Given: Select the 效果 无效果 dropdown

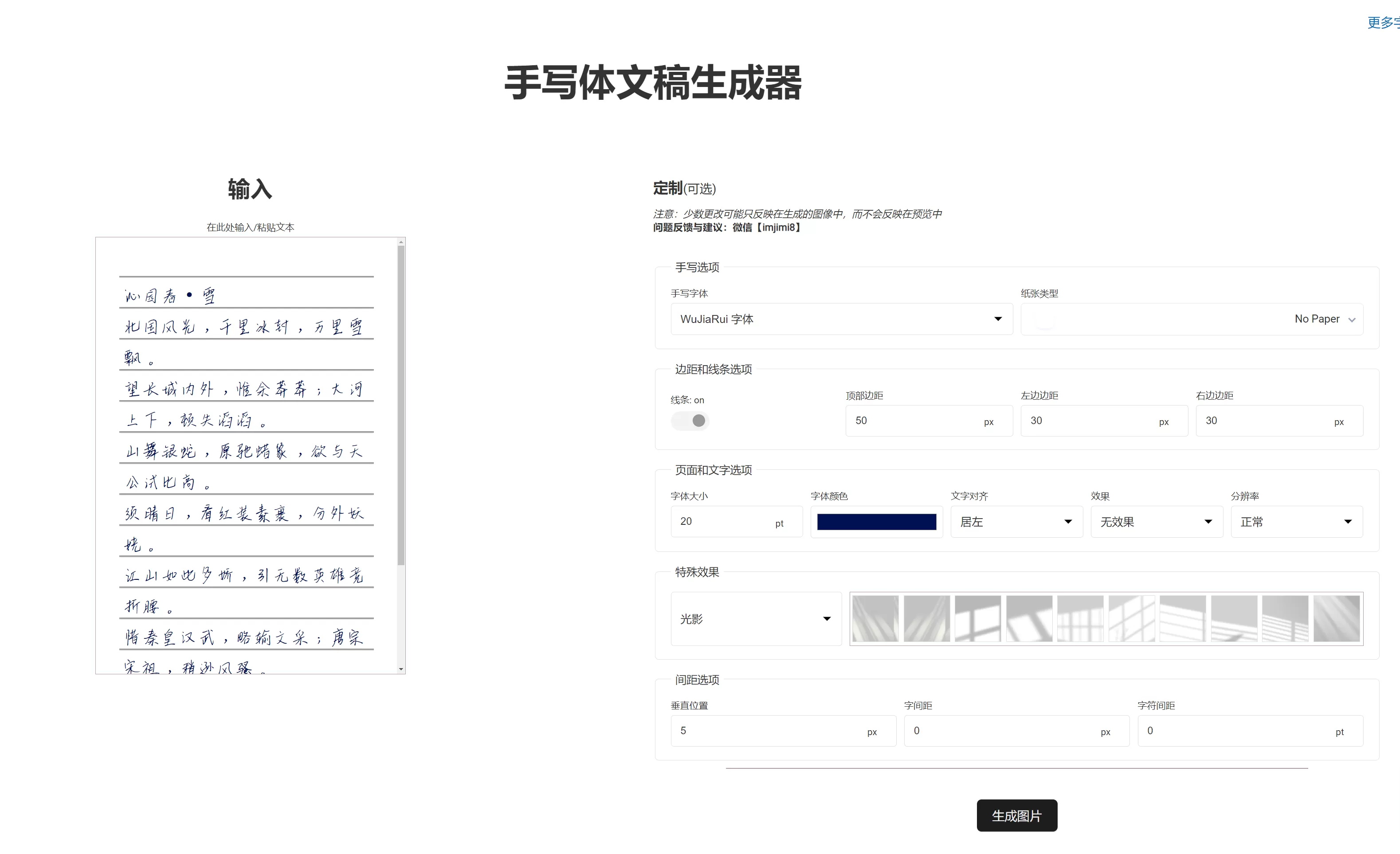Looking at the screenshot, I should click(1153, 520).
